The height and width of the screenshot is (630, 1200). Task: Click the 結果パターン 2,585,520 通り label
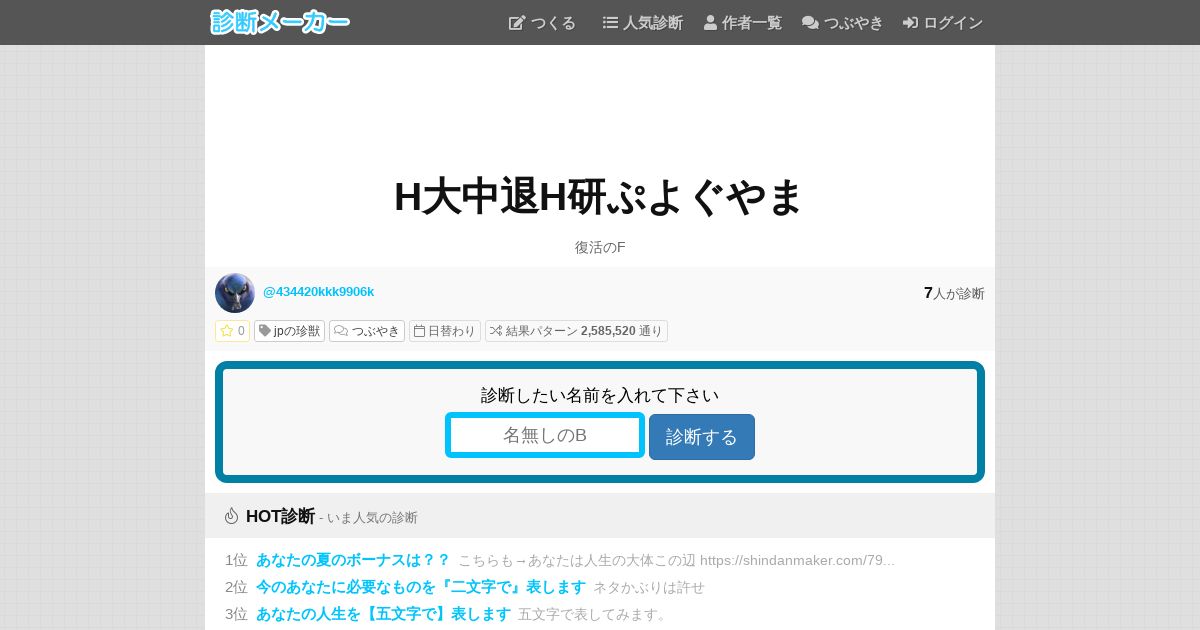pos(576,331)
